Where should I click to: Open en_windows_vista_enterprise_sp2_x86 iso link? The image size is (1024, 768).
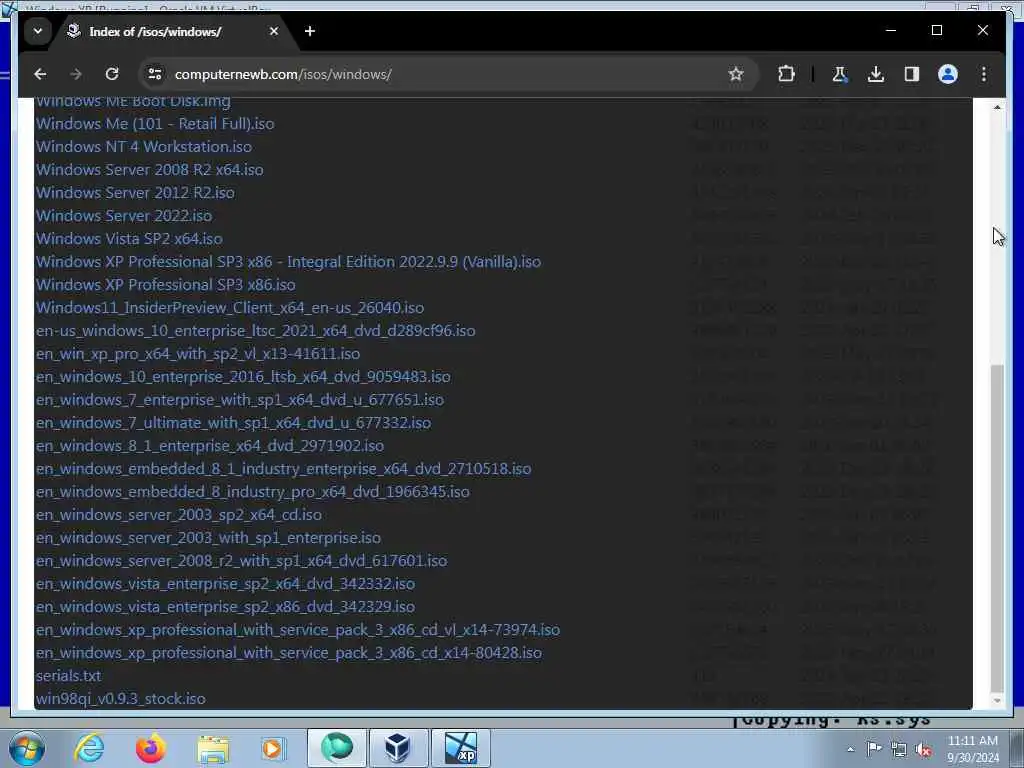tap(225, 607)
